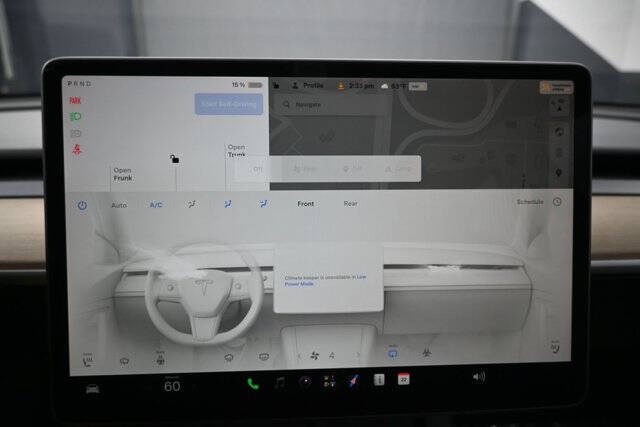Screen dimensions: 640x427
Task: Select Dog climate mode
Action: pos(352,169)
